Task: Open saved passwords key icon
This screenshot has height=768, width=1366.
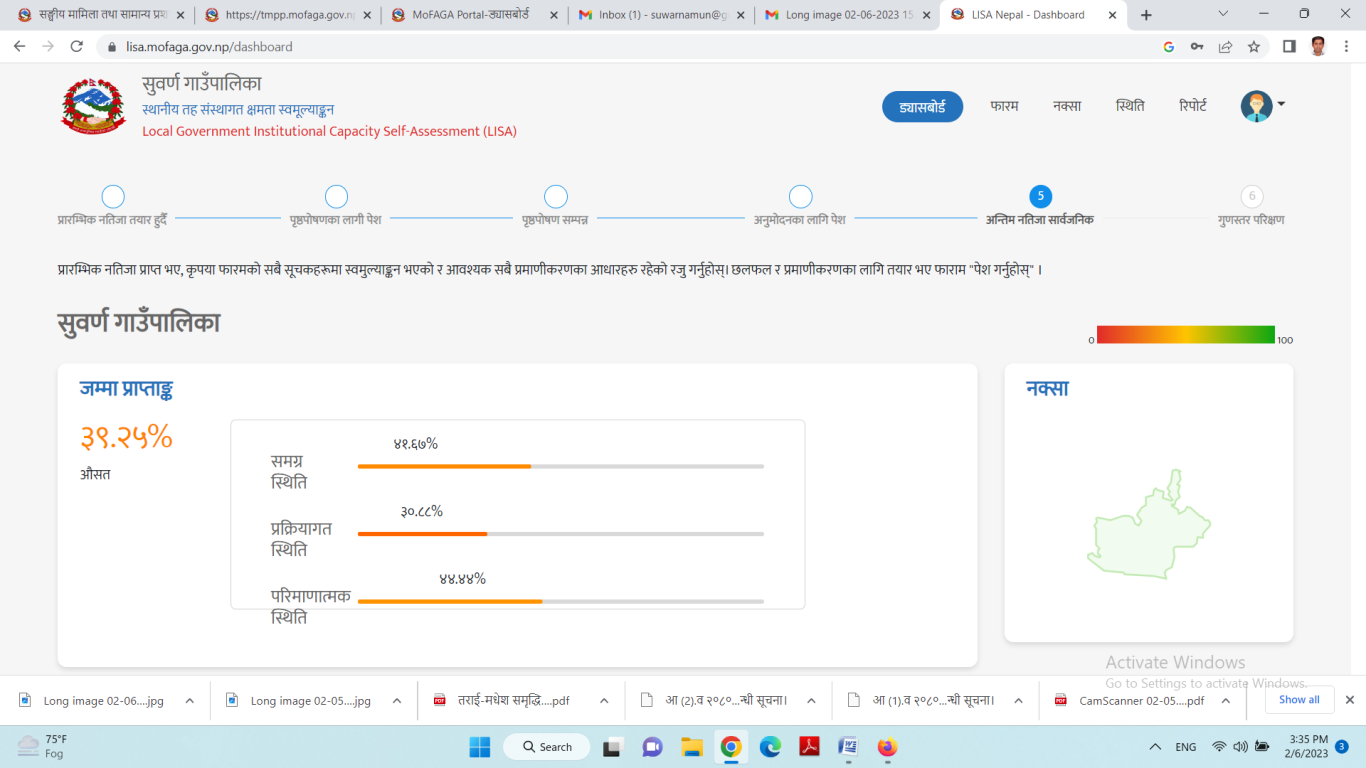Action: coord(1197,46)
